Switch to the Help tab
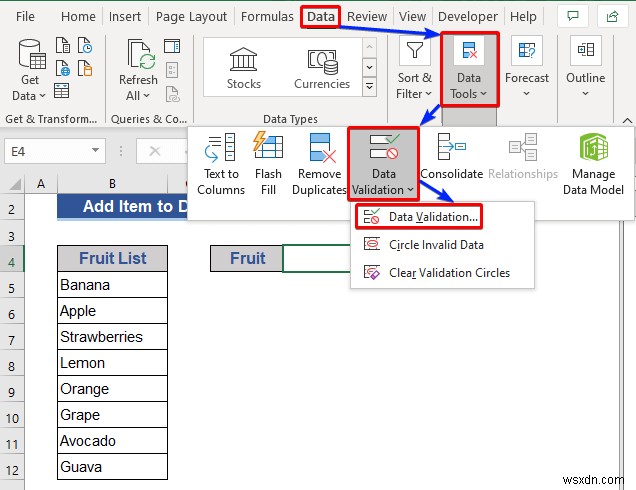Image resolution: width=636 pixels, height=490 pixels. [523, 16]
